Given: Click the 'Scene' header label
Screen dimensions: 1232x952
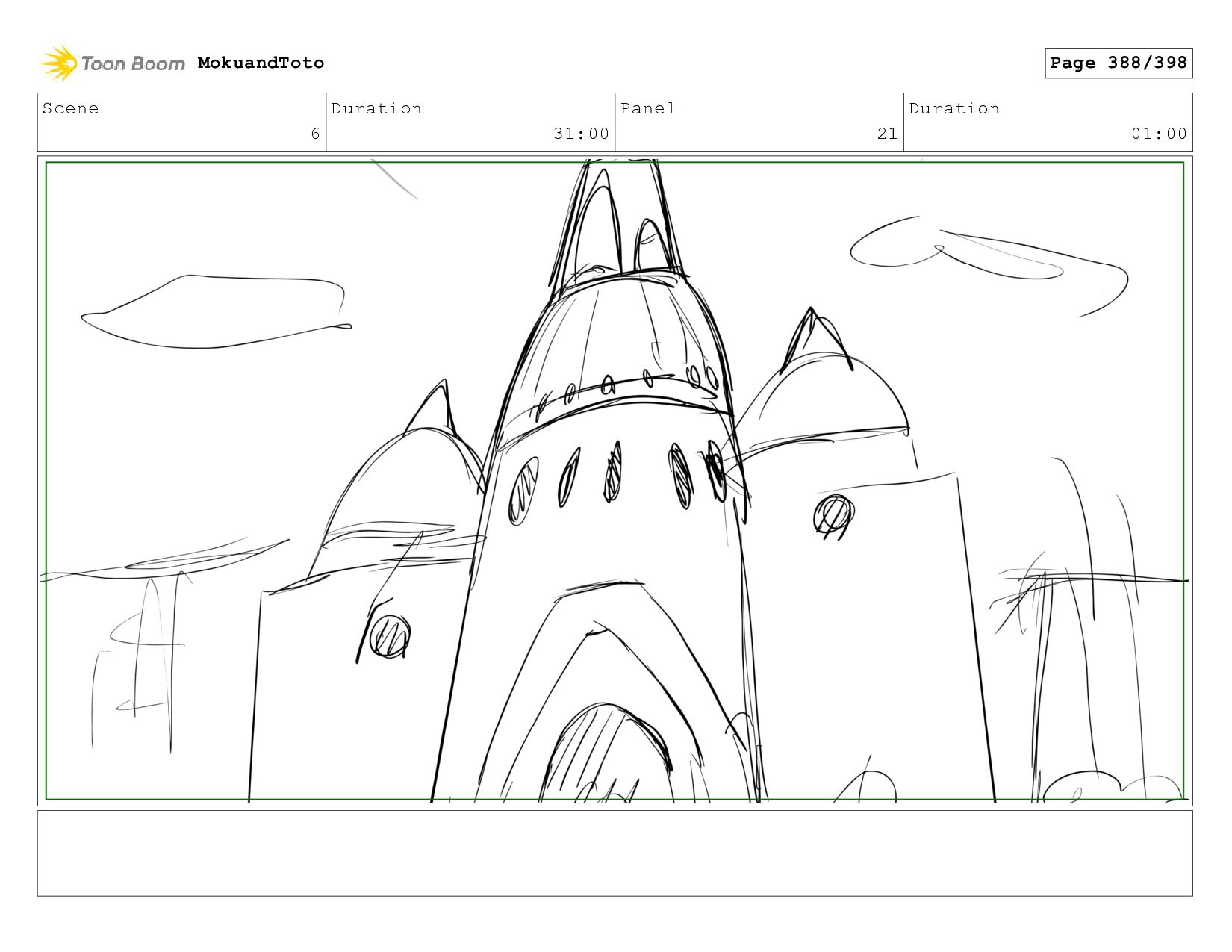Looking at the screenshot, I should 70,108.
